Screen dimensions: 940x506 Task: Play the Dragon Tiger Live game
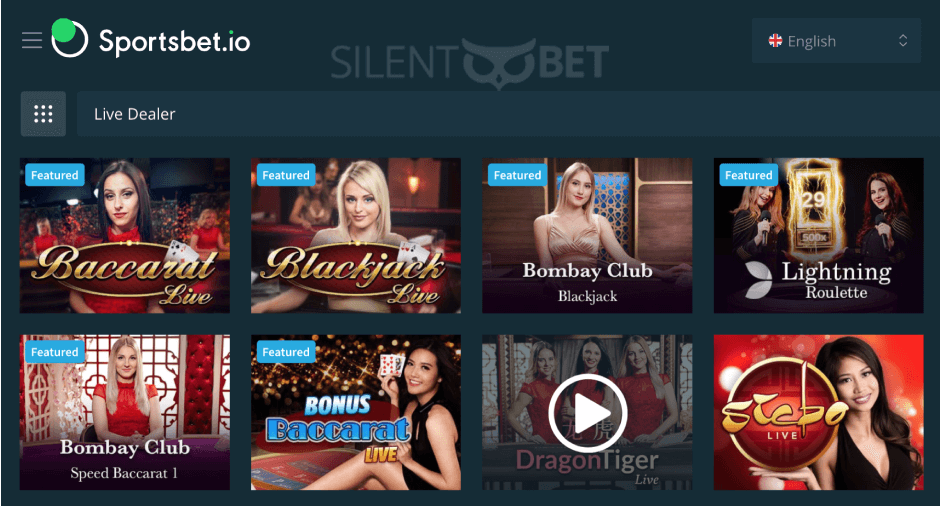[587, 412]
